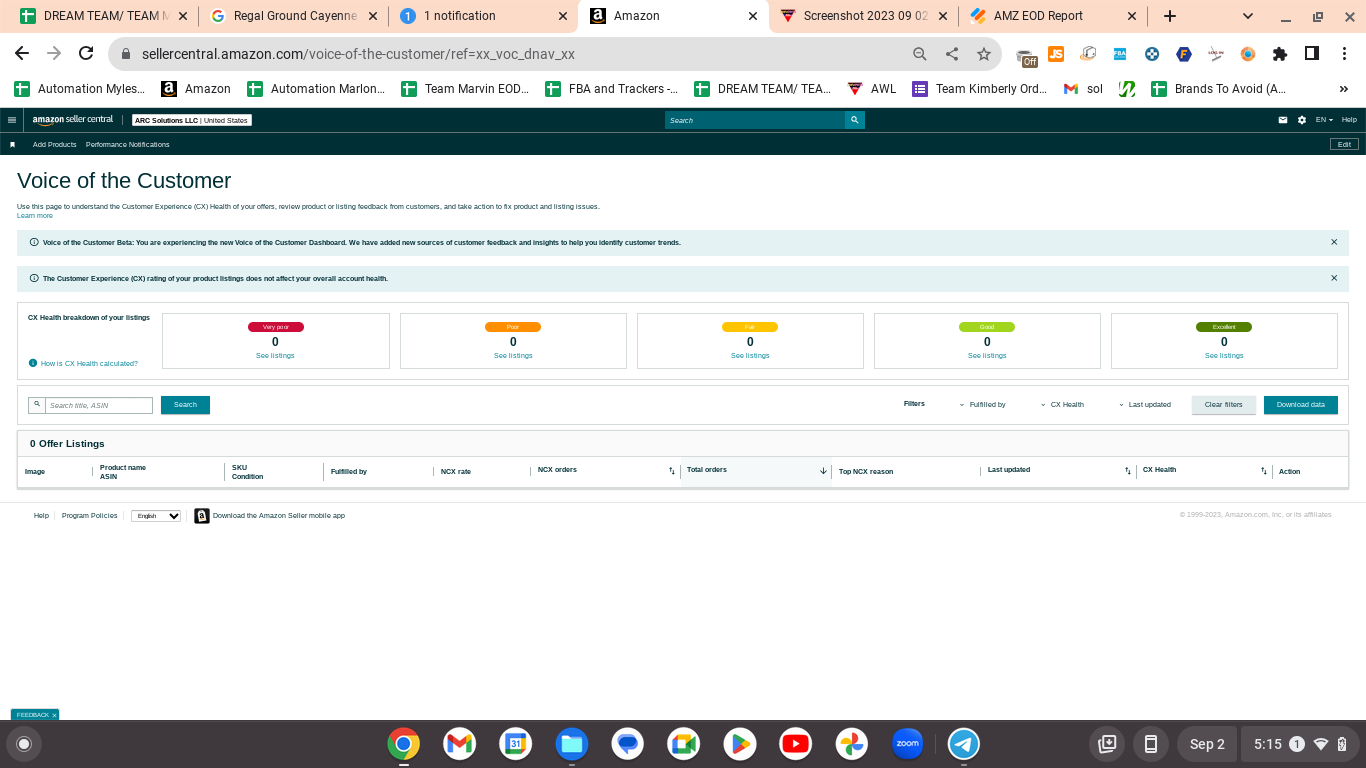
Task: Expand the Last updated filter dropdown
Action: pyautogui.click(x=1145, y=405)
